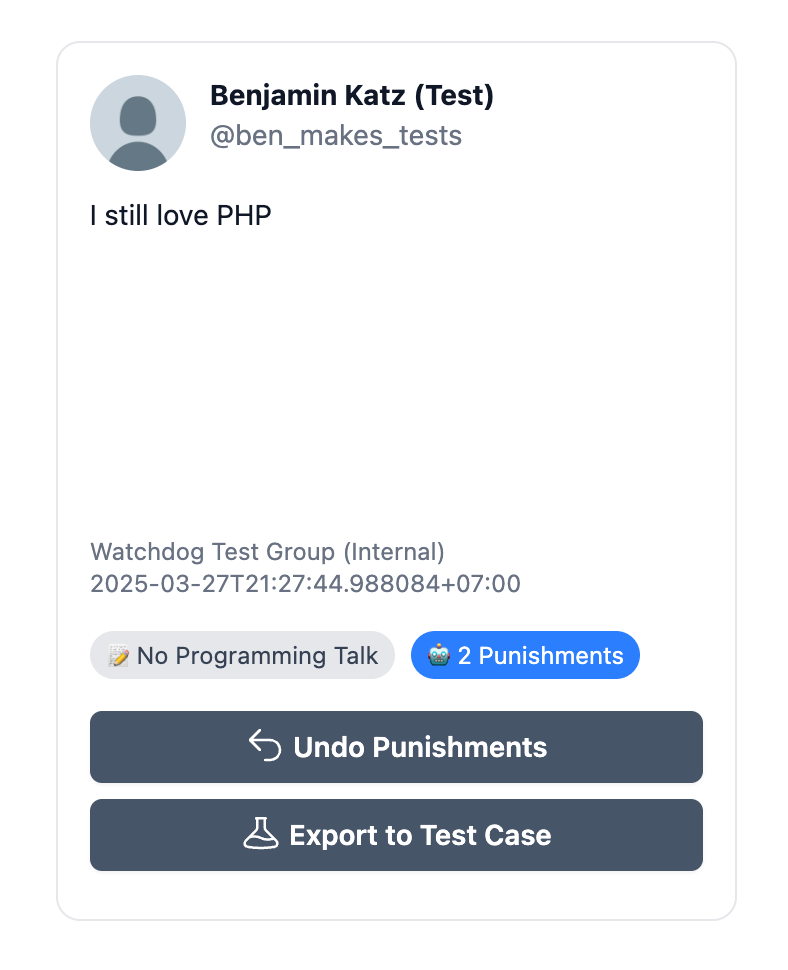Screen dimensions: 788x970
Task: Click the robot emoji in Punishments badge
Action: [x=439, y=656]
